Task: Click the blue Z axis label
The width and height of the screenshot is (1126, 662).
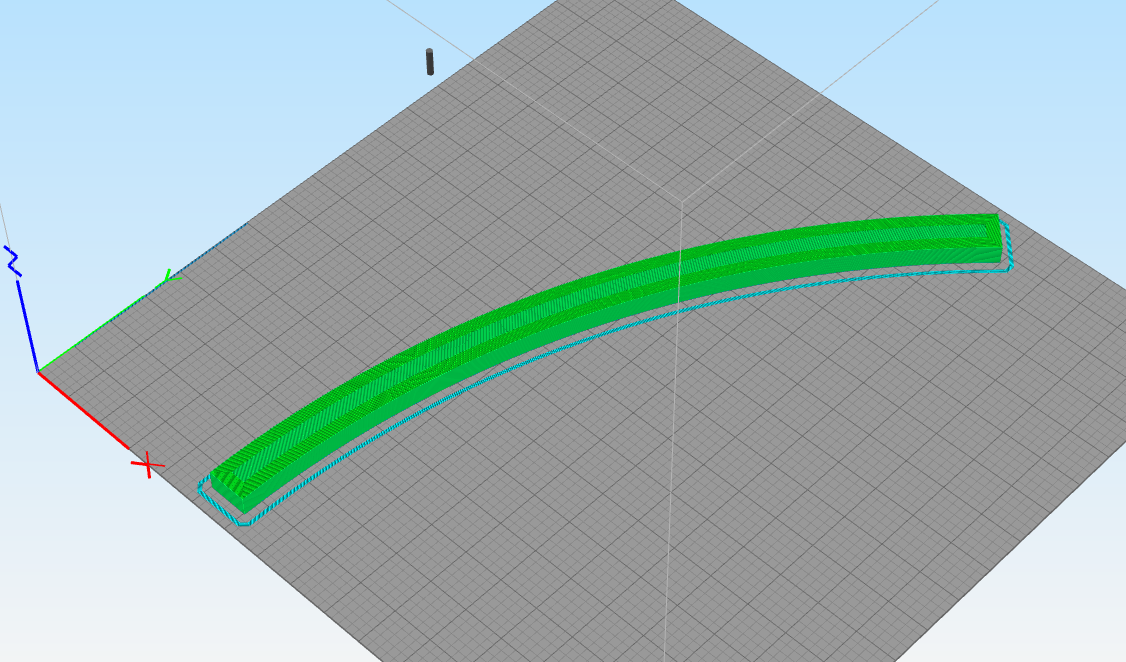Action: coord(13,261)
